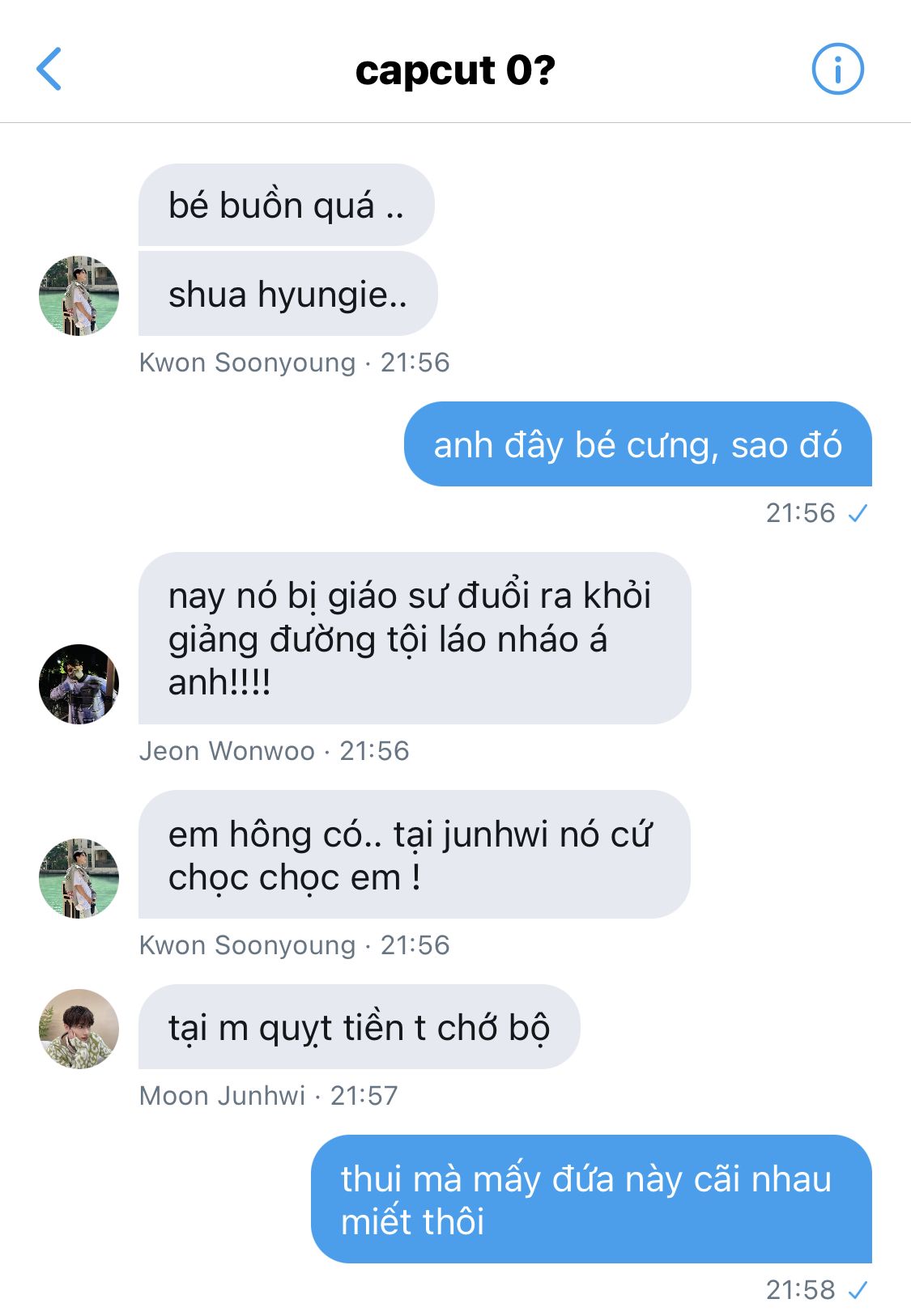Tap the seen checkmark next to 21:58
Screen dimensions: 911x1316
point(858,1290)
